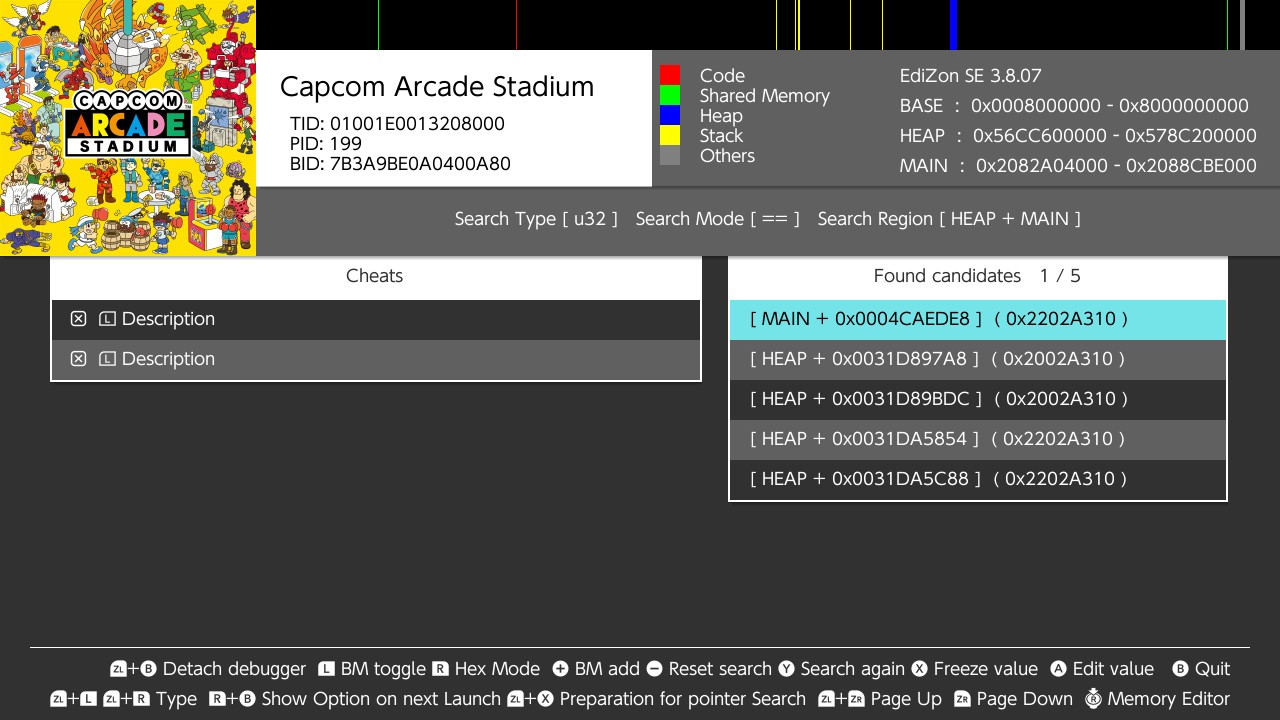Image resolution: width=1280 pixels, height=720 pixels.
Task: Select the red Code legend swatch
Action: 670,75
